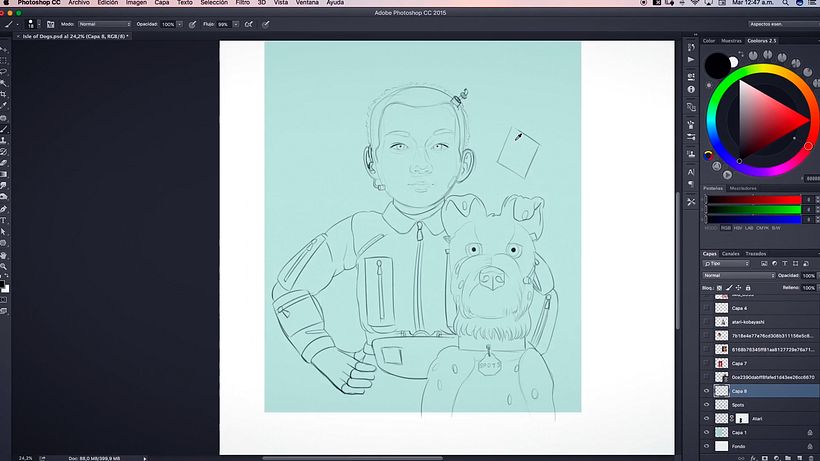Screen dimensions: 820x461
Task: Select the Gradient tool
Action: (4, 175)
